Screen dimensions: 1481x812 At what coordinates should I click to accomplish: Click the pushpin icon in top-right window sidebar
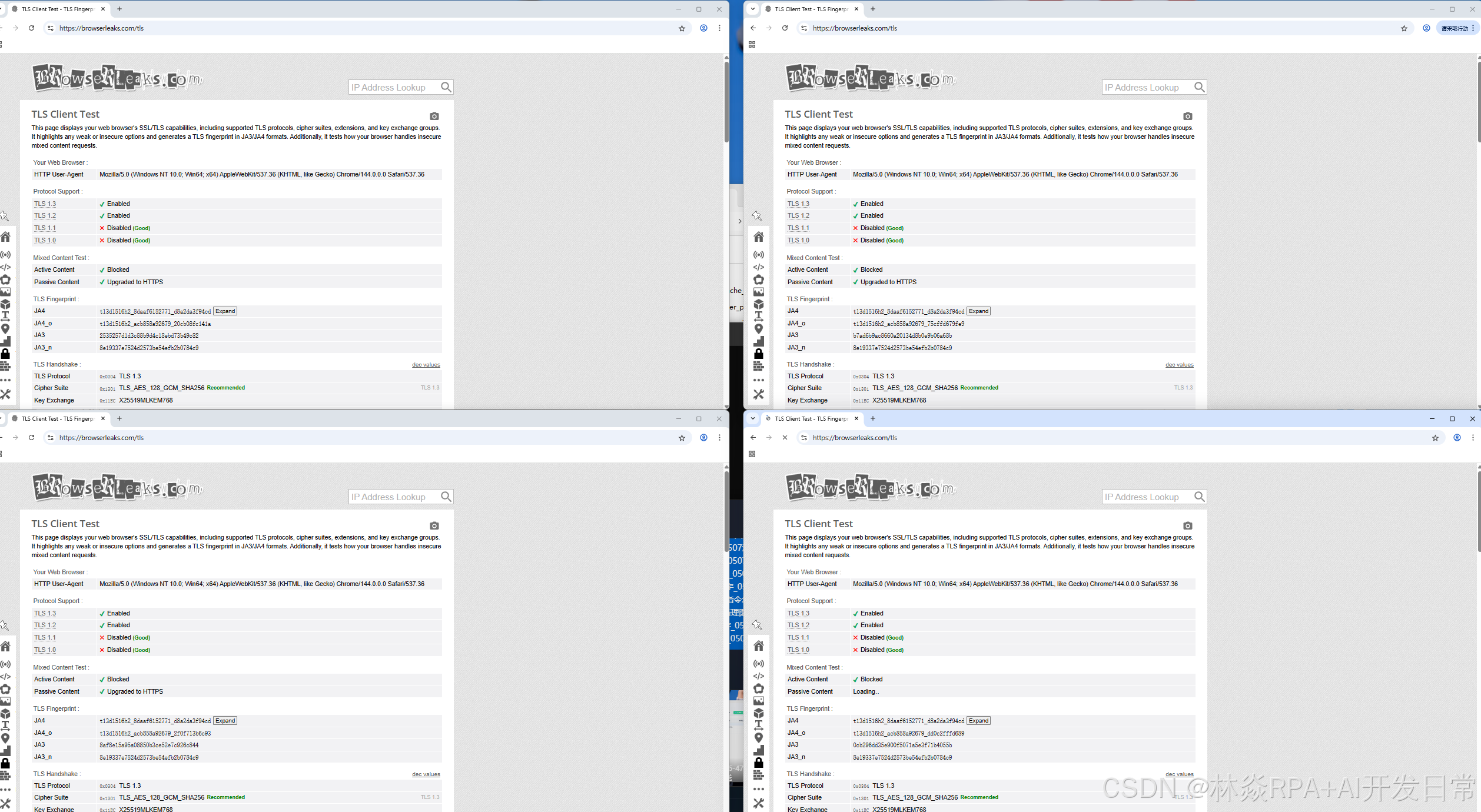tap(758, 216)
